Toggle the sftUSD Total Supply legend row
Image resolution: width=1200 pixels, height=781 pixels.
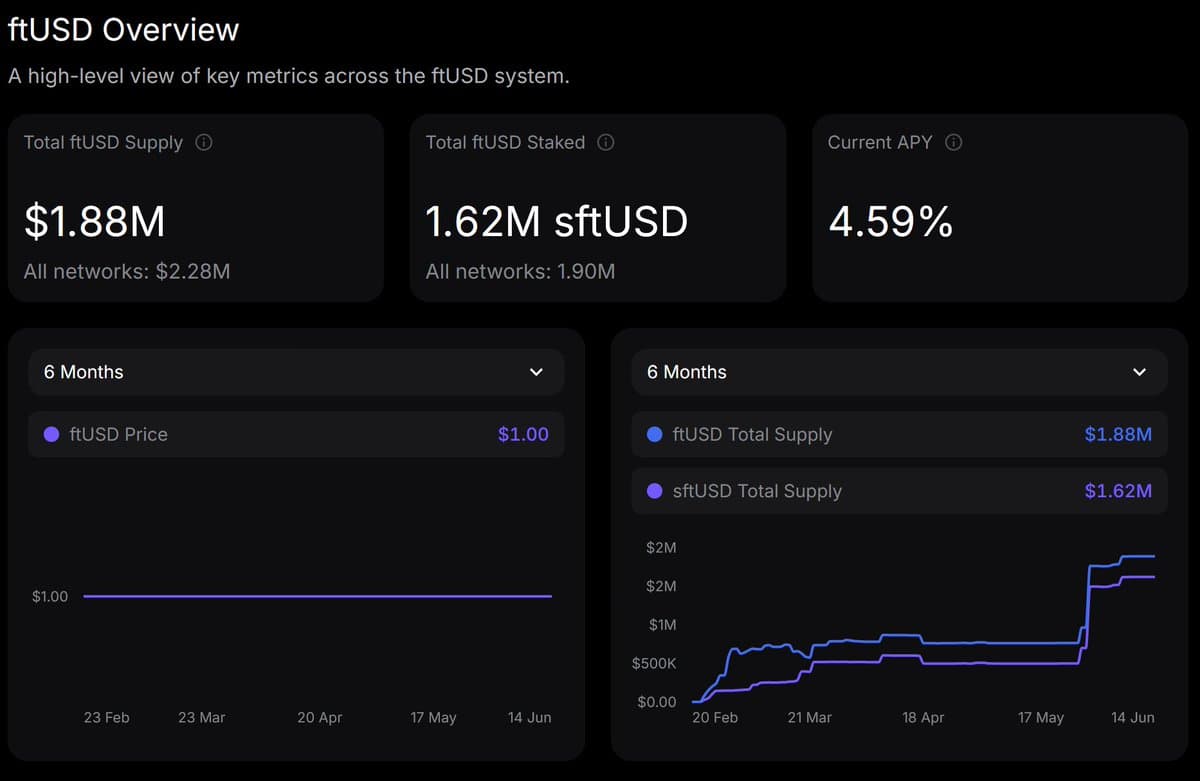(x=899, y=491)
